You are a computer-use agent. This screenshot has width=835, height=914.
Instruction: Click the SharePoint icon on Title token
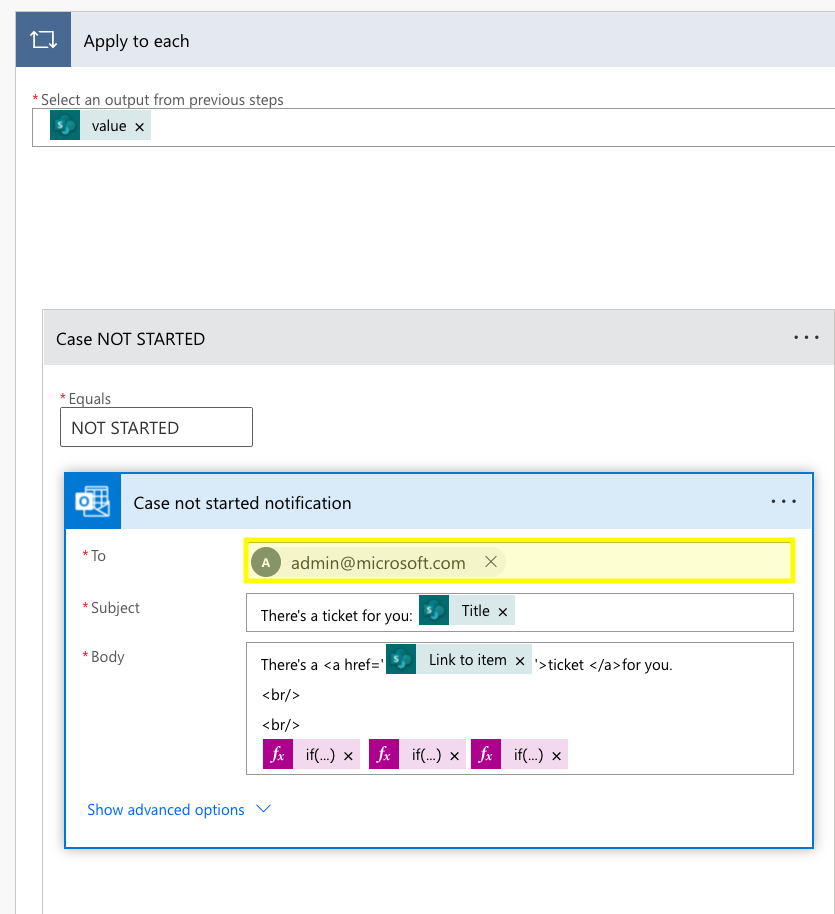434,611
